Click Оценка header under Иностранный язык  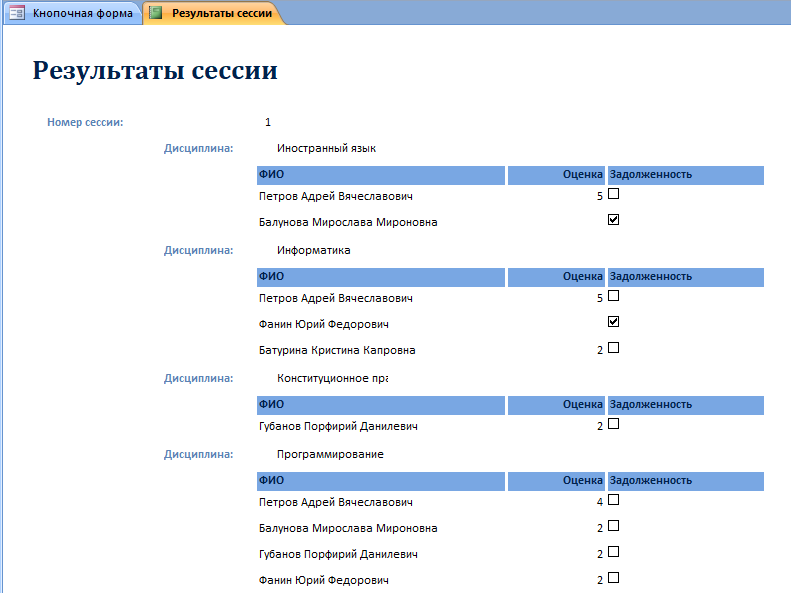click(556, 175)
